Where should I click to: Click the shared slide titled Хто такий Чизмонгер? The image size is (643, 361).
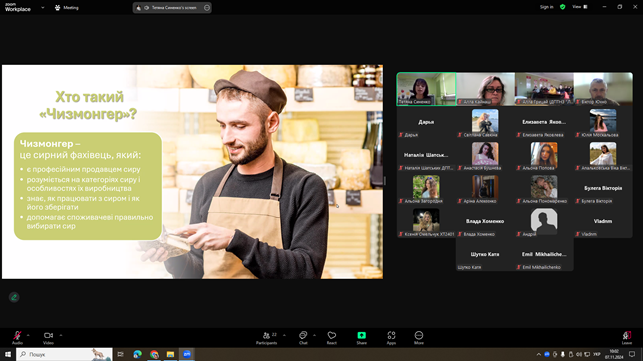pyautogui.click(x=192, y=172)
